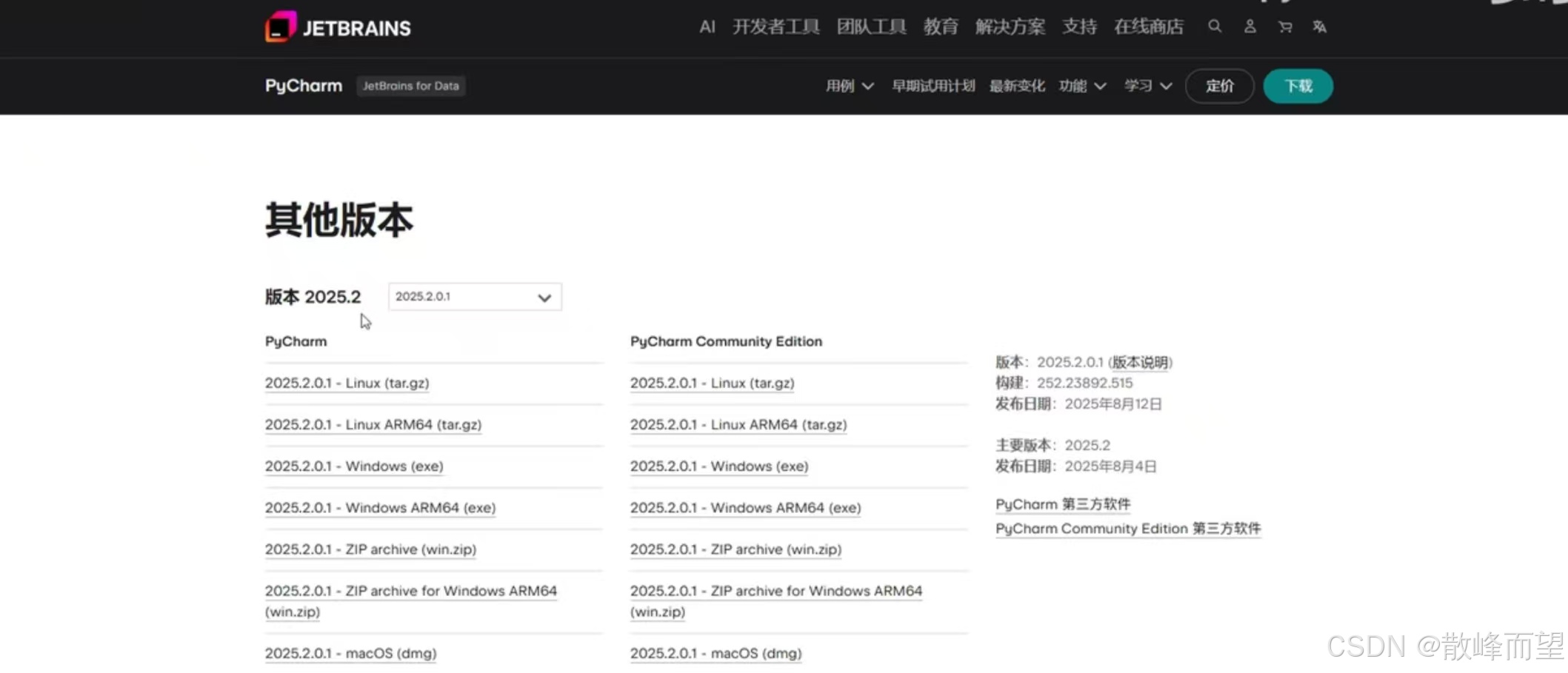This screenshot has height=673, width=1568.
Task: Open the 支持 menu
Action: pos(1079,27)
